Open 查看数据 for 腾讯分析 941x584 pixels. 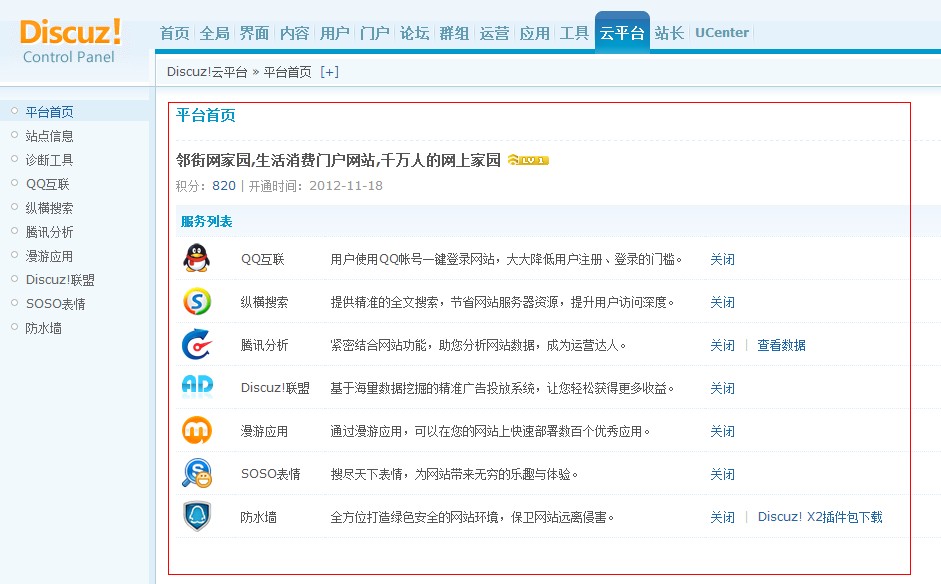781,345
